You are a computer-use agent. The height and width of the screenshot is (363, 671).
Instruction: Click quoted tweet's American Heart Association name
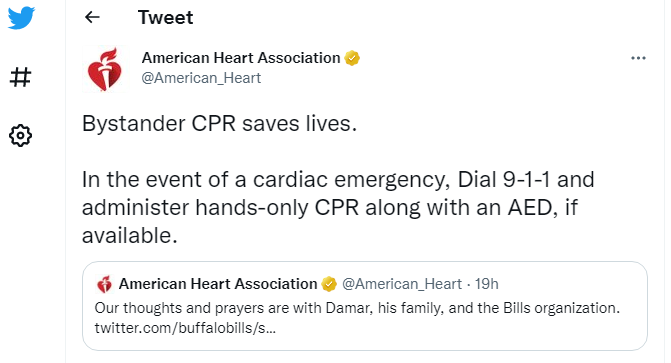click(x=218, y=284)
